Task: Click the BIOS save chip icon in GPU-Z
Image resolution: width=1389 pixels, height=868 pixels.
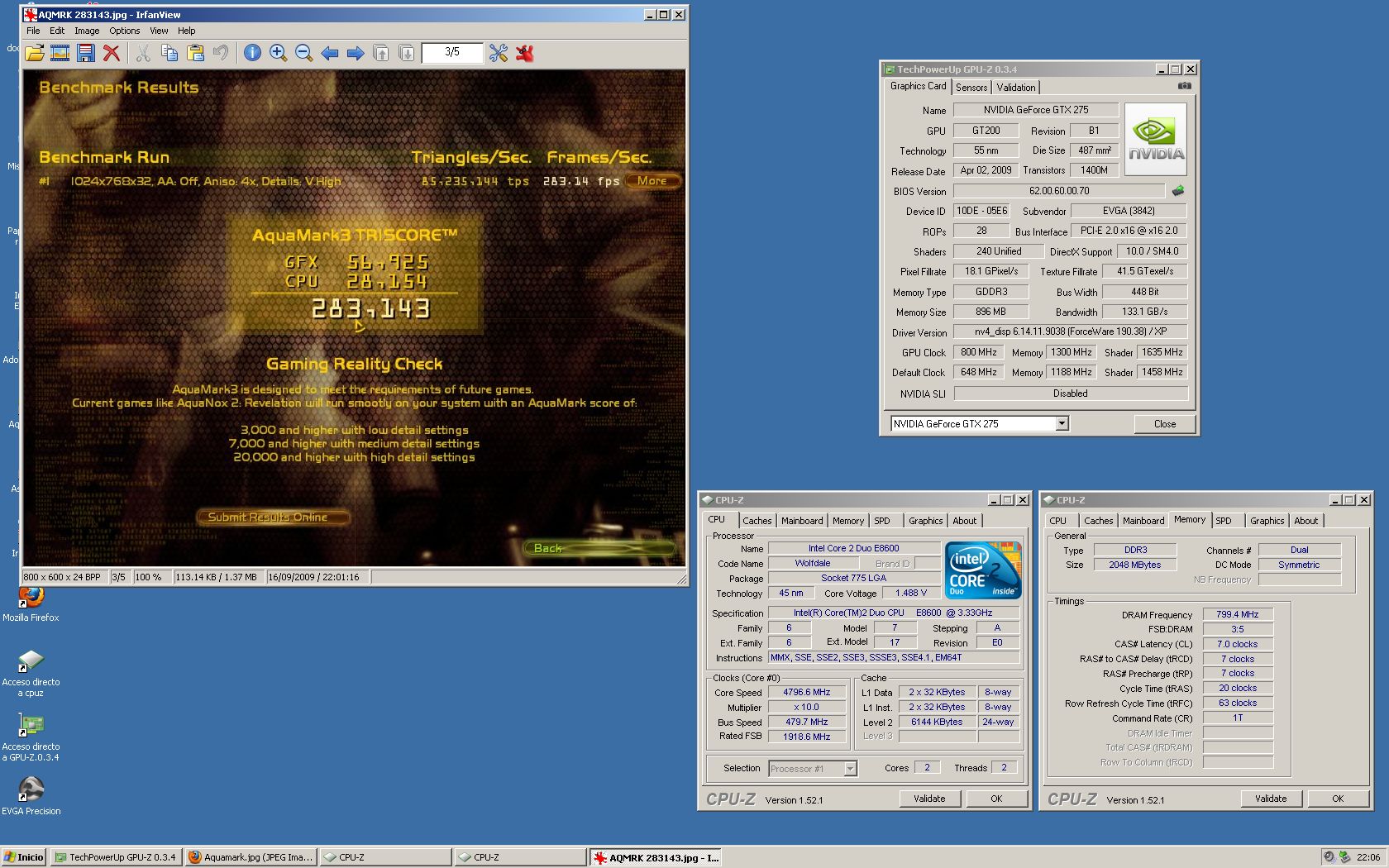Action: 1178,191
